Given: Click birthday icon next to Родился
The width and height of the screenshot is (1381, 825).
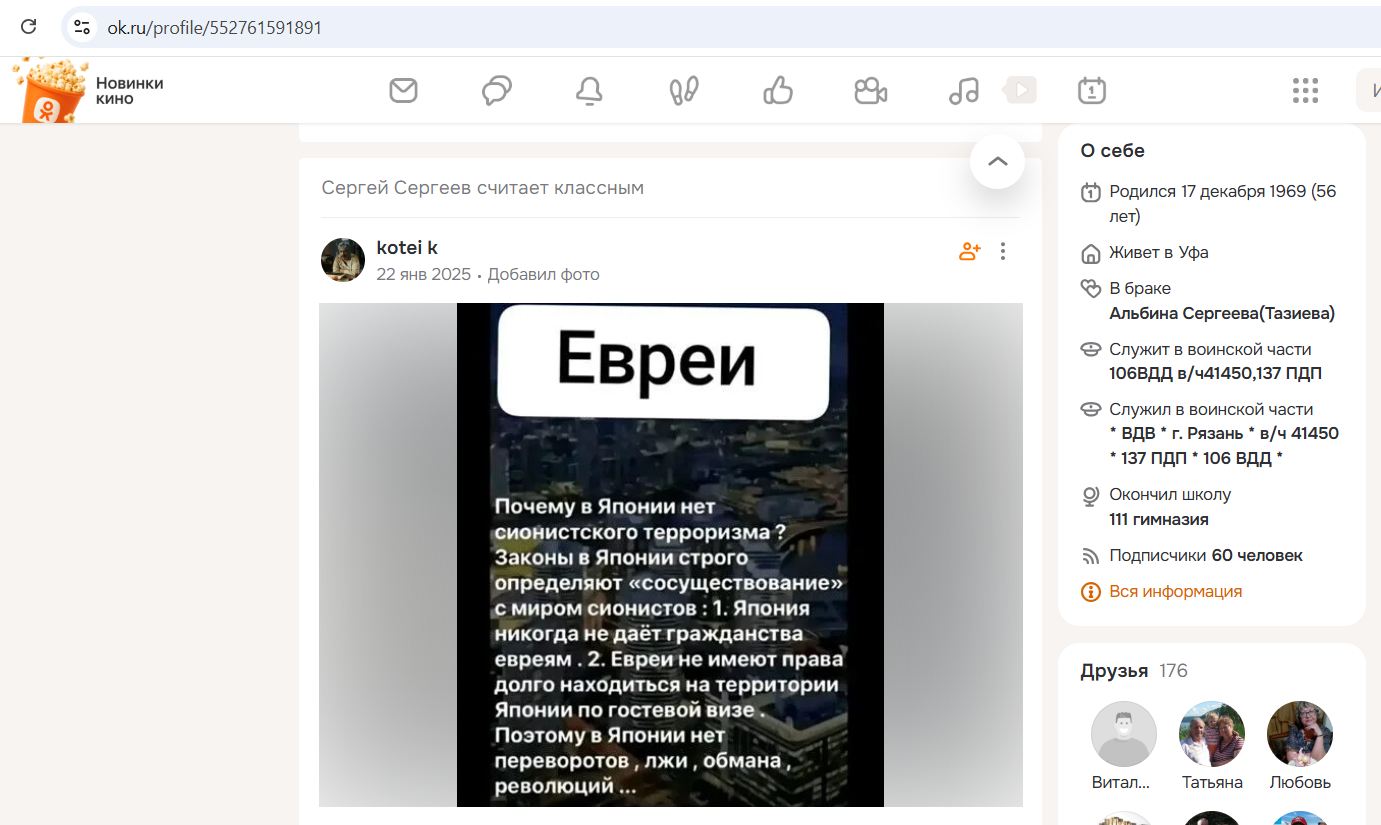Looking at the screenshot, I should pos(1091,192).
